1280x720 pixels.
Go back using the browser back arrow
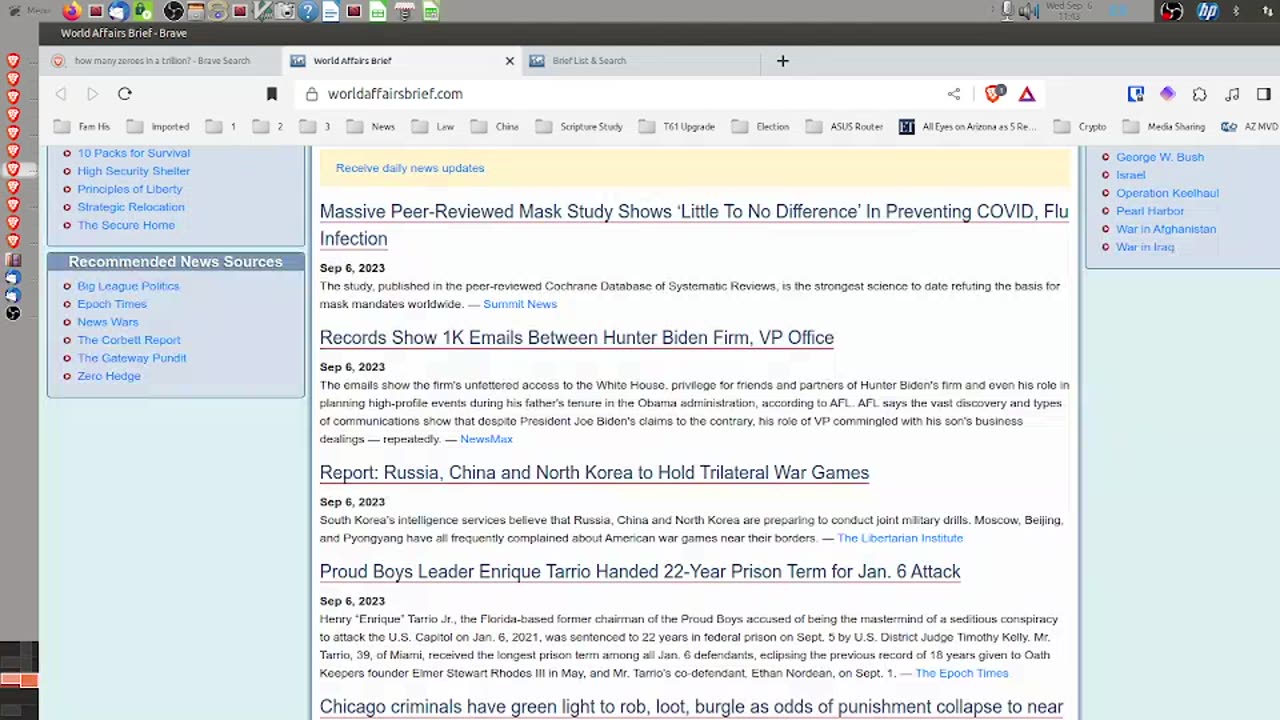(61, 94)
